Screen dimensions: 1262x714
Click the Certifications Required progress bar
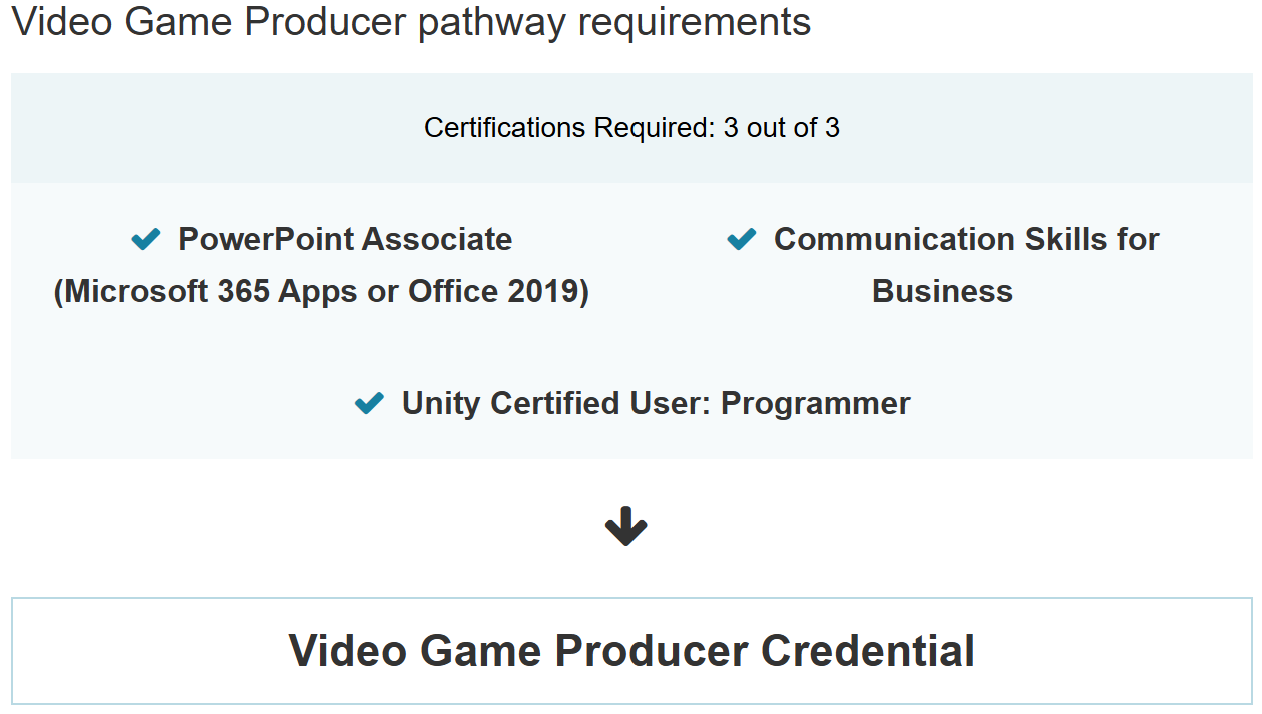point(631,128)
